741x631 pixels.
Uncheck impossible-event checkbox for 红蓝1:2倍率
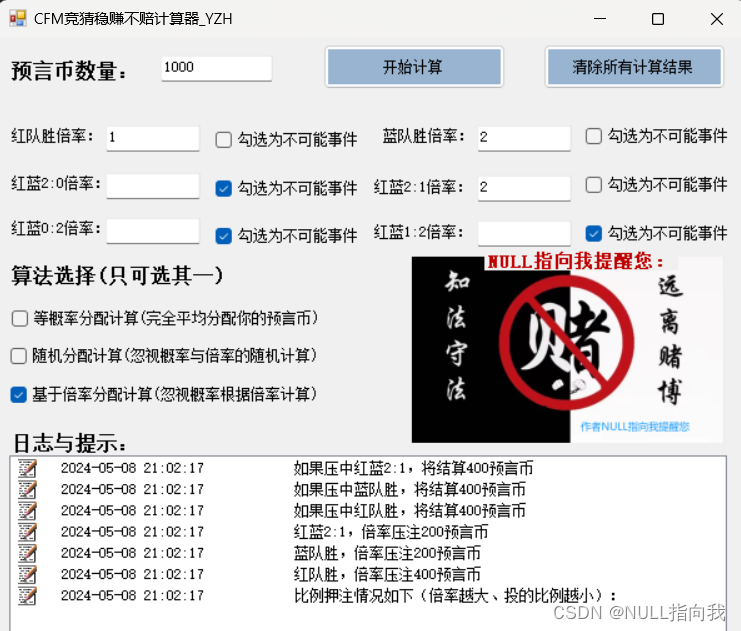point(594,233)
